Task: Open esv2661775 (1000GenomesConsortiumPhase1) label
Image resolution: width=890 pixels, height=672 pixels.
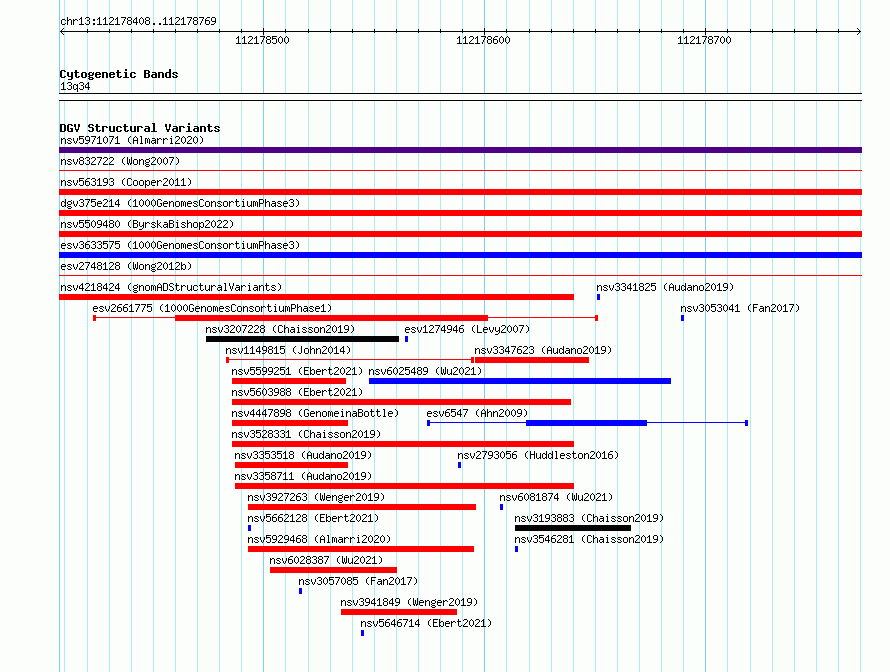Action: 212,308
